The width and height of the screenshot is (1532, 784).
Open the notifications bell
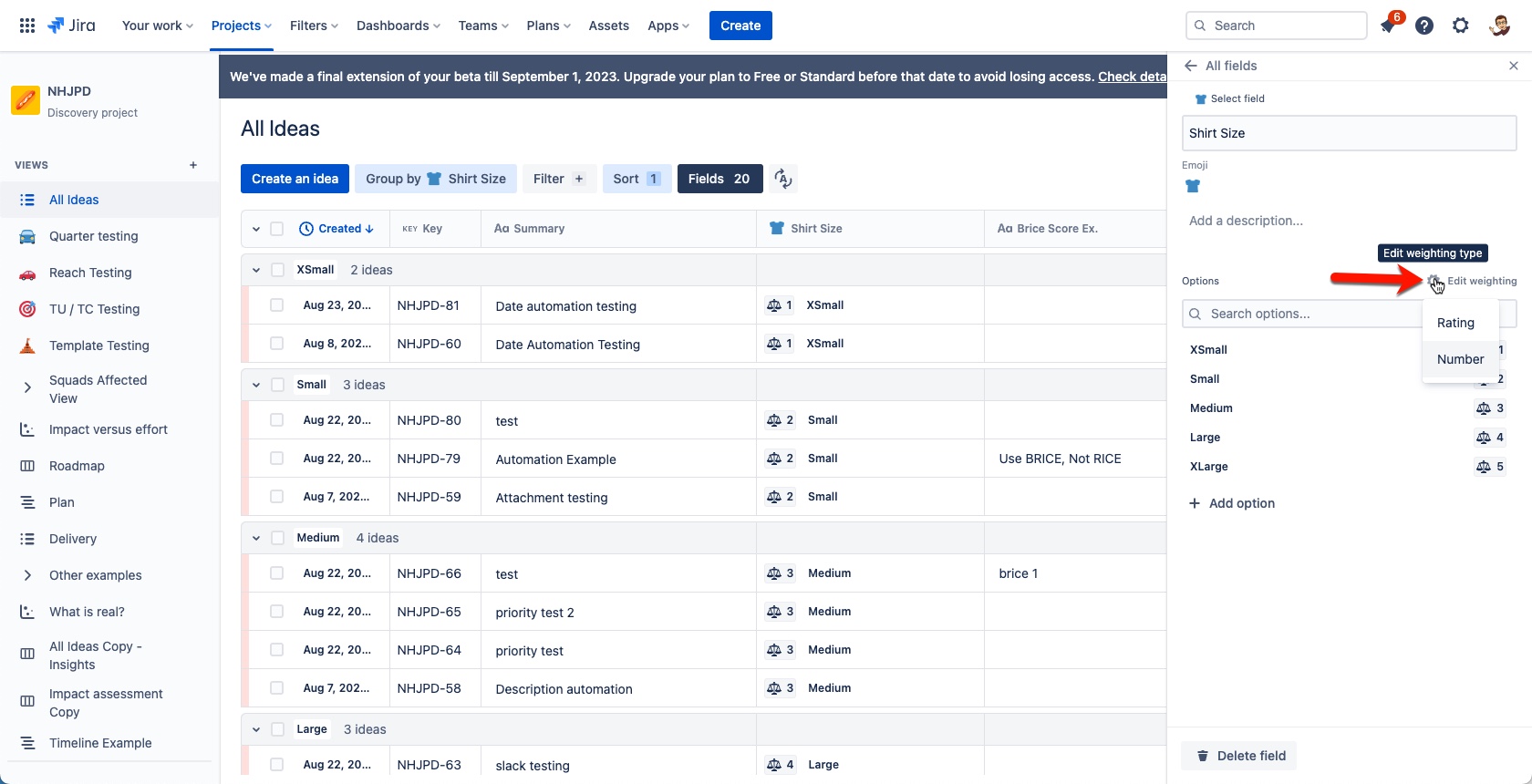1388,26
